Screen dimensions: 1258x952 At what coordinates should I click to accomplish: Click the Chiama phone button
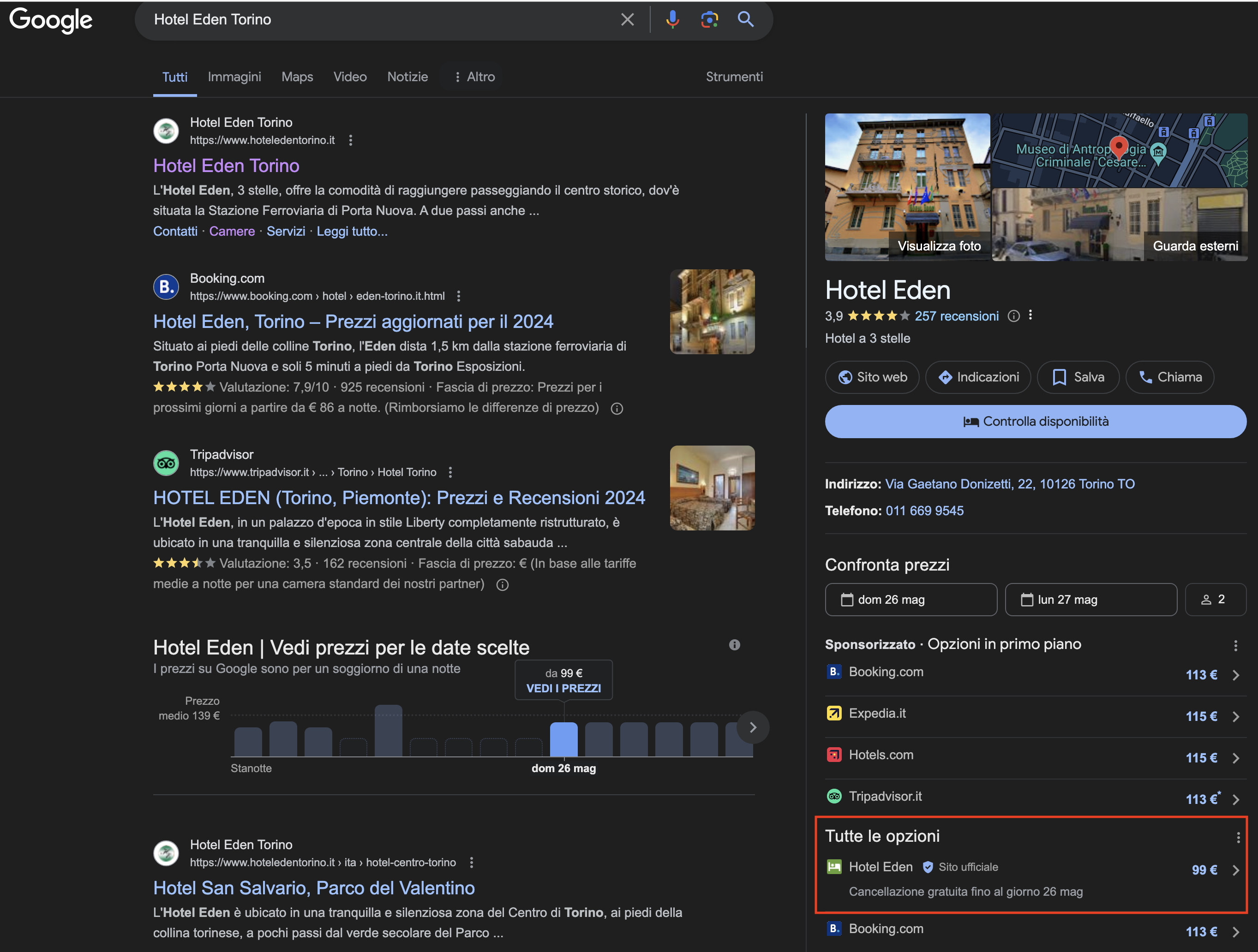(x=1170, y=377)
